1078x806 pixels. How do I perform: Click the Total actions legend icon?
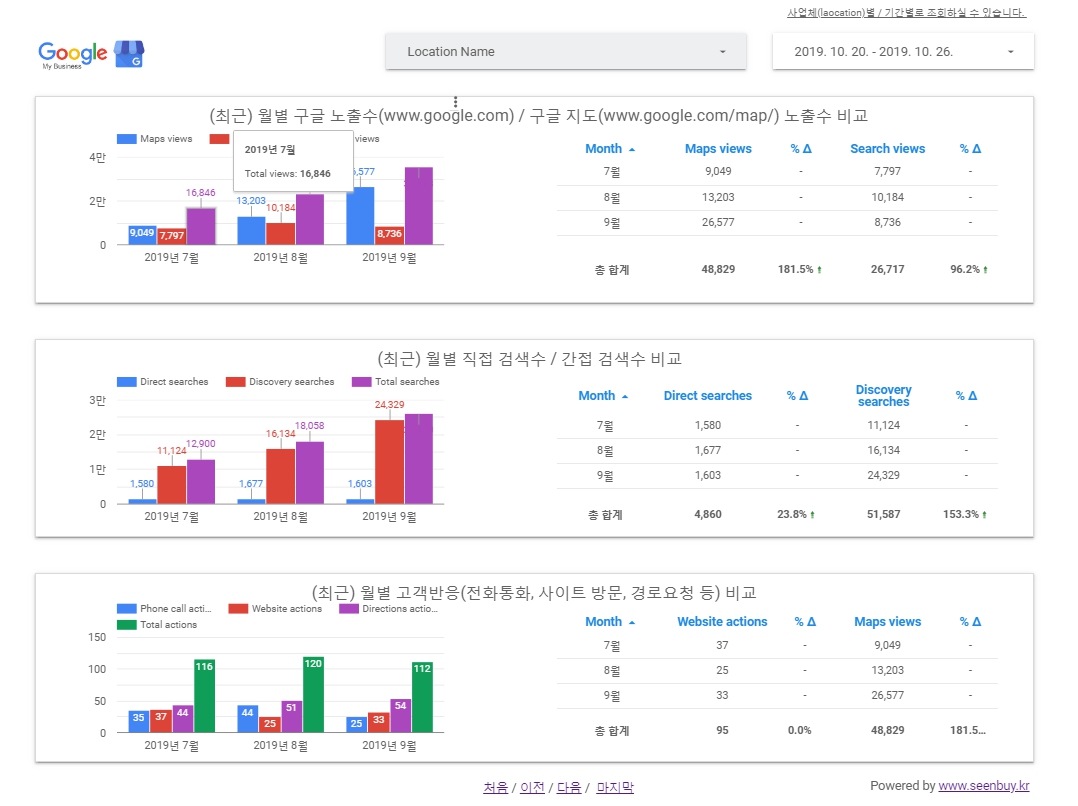(x=126, y=623)
